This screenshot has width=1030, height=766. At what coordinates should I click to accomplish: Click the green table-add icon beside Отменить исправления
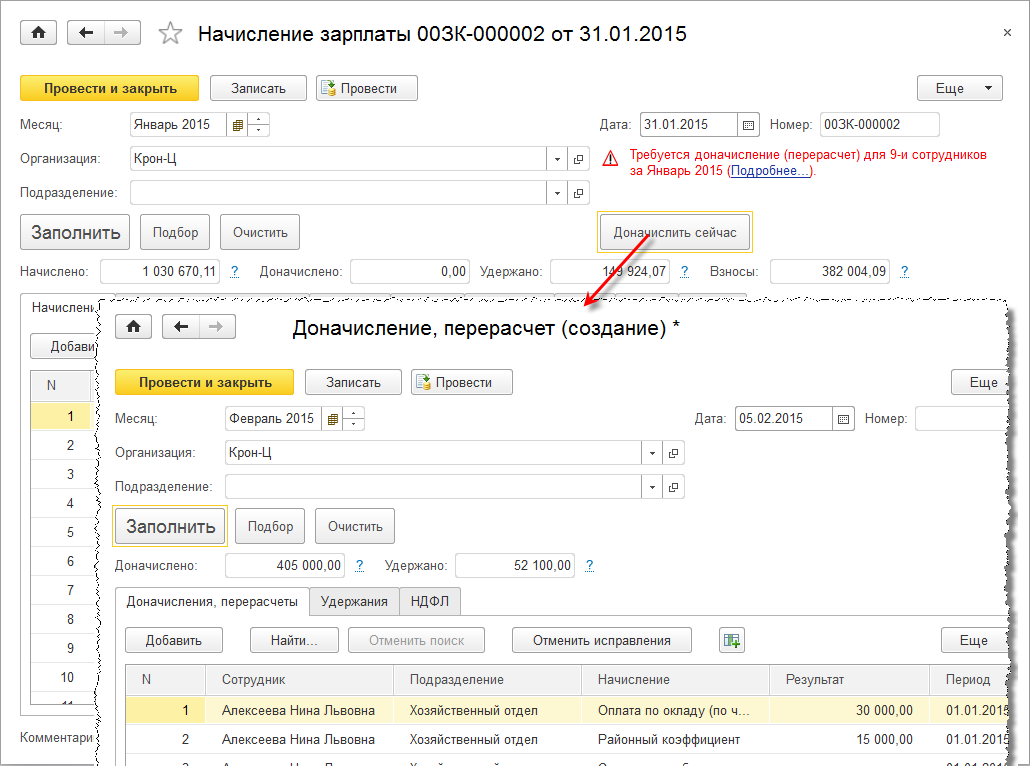pyautogui.click(x=732, y=640)
